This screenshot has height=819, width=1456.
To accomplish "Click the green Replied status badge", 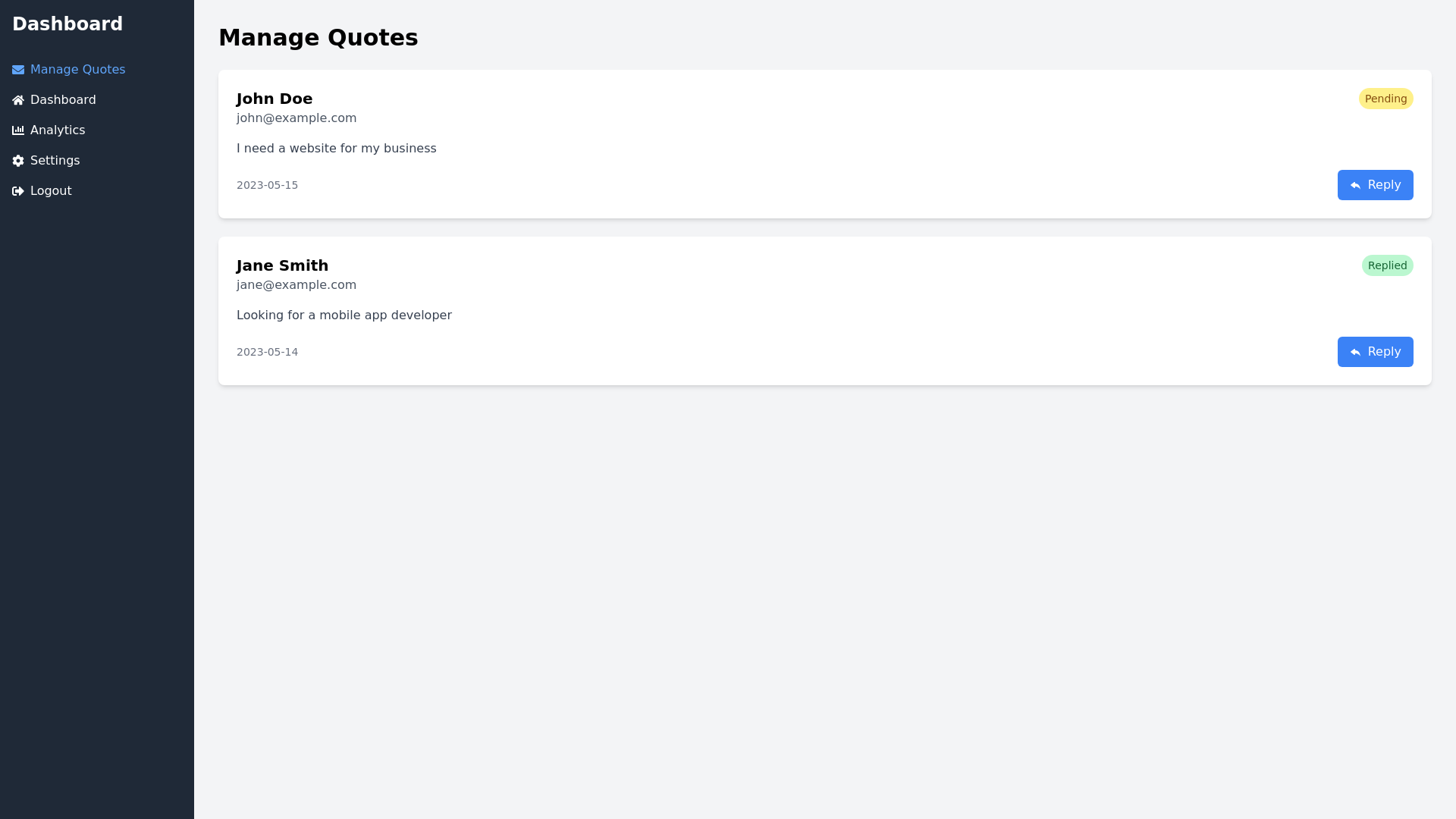I will (x=1387, y=265).
